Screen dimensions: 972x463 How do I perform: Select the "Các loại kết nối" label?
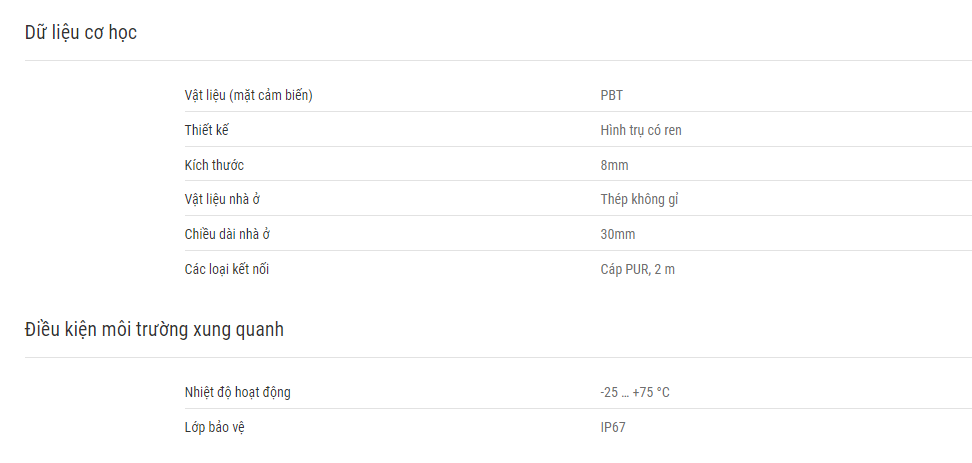click(227, 269)
